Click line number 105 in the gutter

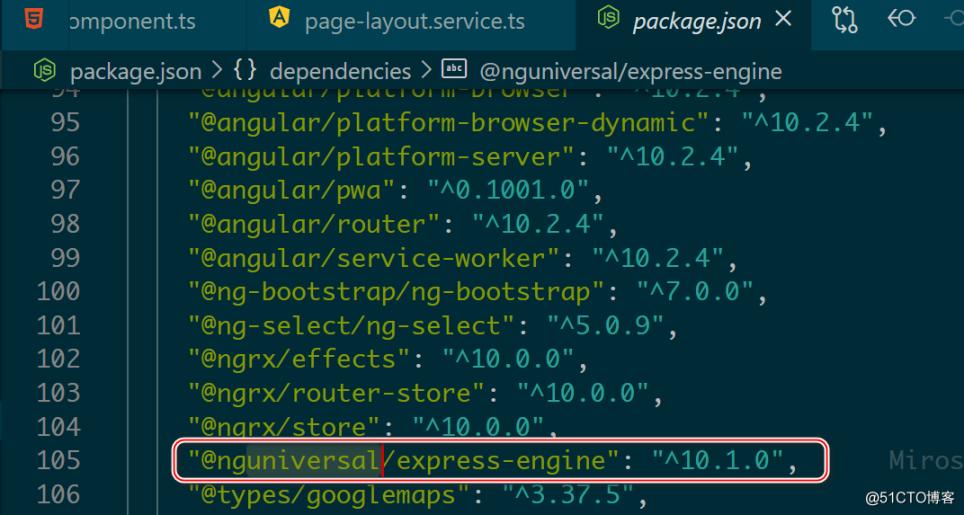58,460
